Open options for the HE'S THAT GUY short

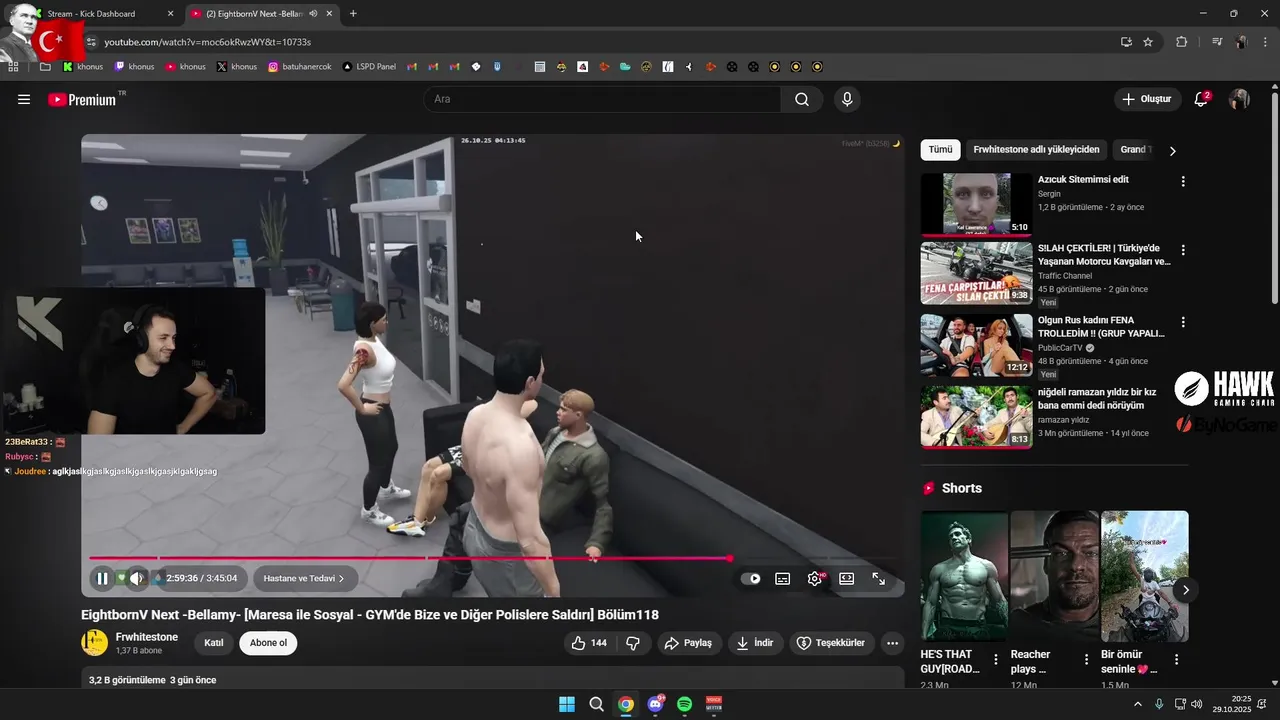coord(995,660)
